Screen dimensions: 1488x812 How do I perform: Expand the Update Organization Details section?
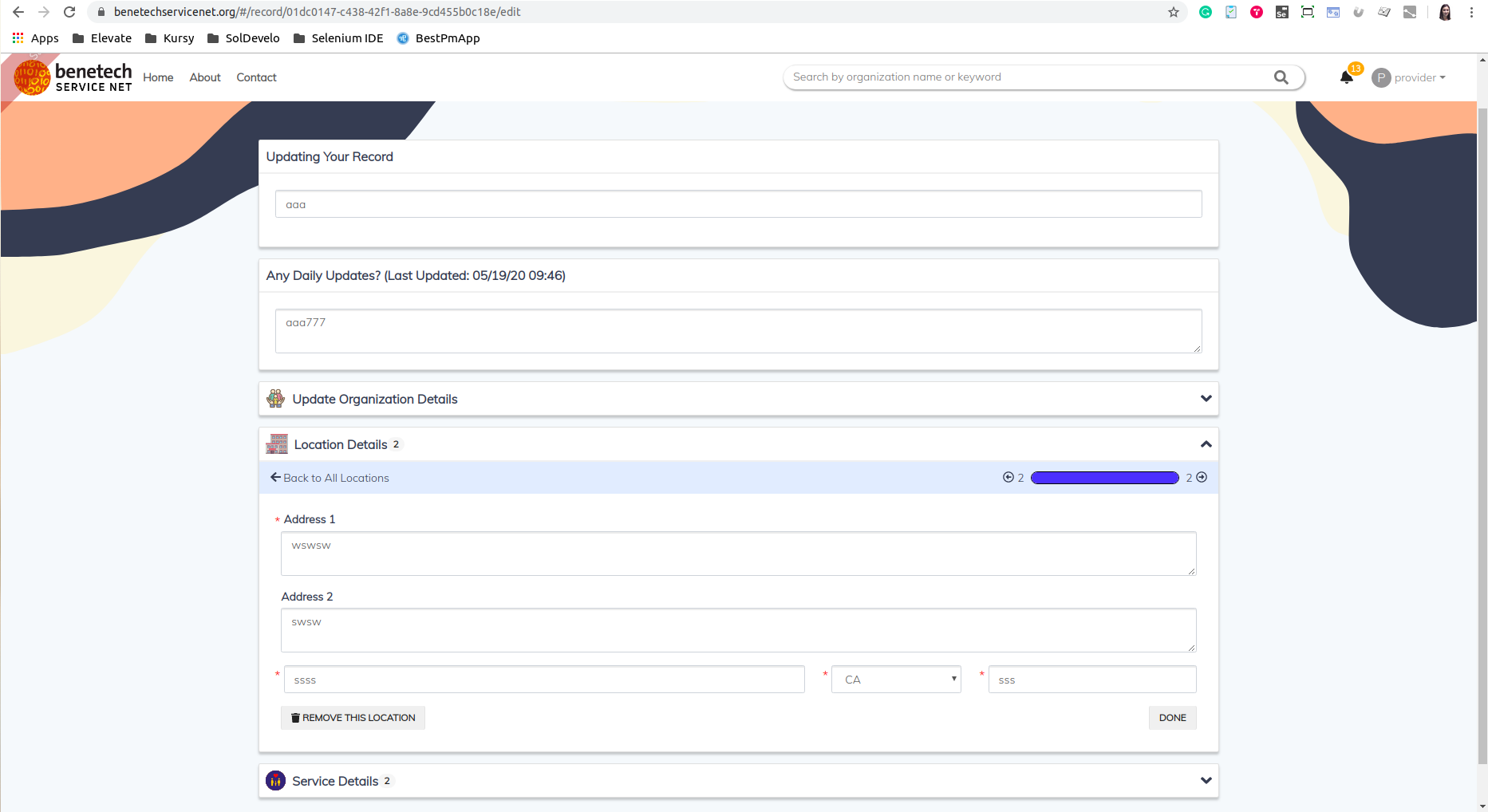(x=1206, y=398)
